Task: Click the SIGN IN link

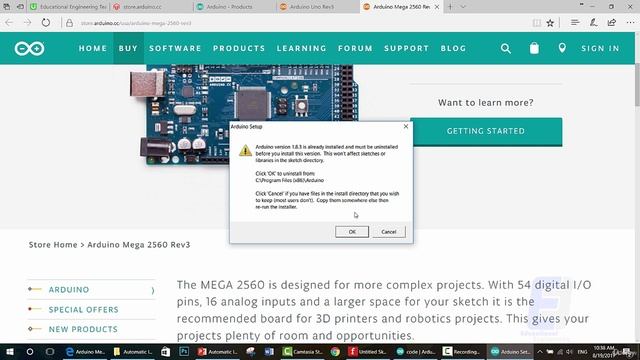Action: (x=600, y=48)
